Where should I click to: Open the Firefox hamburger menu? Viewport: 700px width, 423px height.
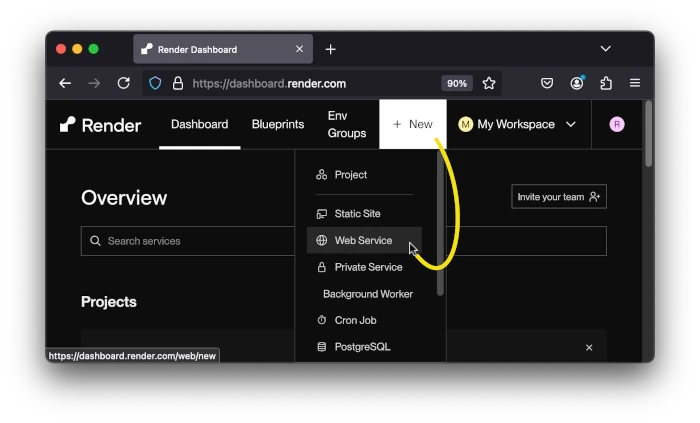[635, 83]
